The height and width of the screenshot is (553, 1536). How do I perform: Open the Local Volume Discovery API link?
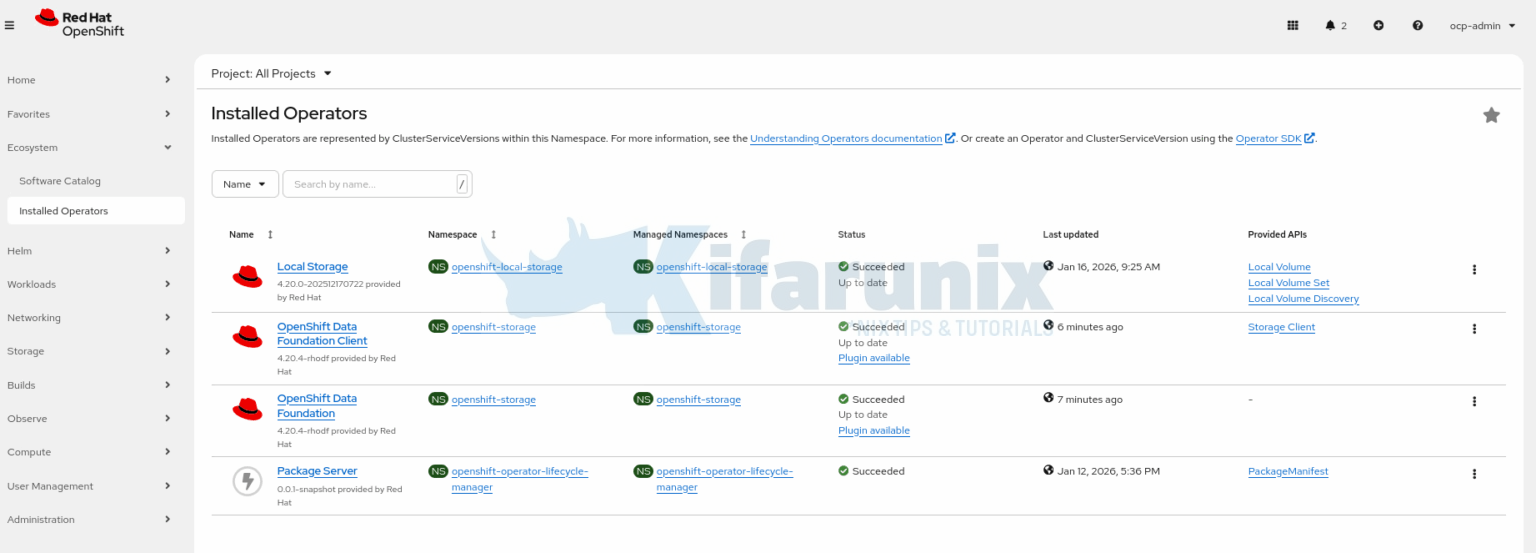click(x=1303, y=299)
